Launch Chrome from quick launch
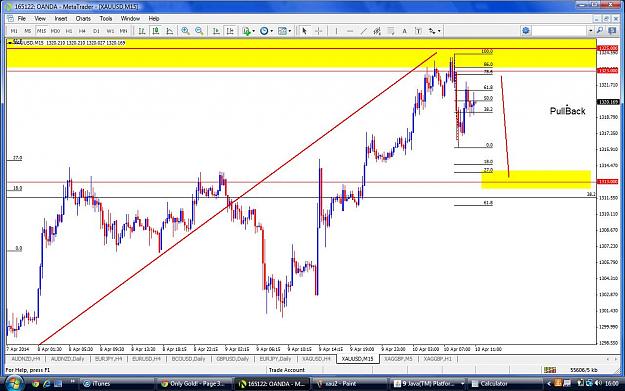Screen dimensions: 625x391 tap(35, 383)
